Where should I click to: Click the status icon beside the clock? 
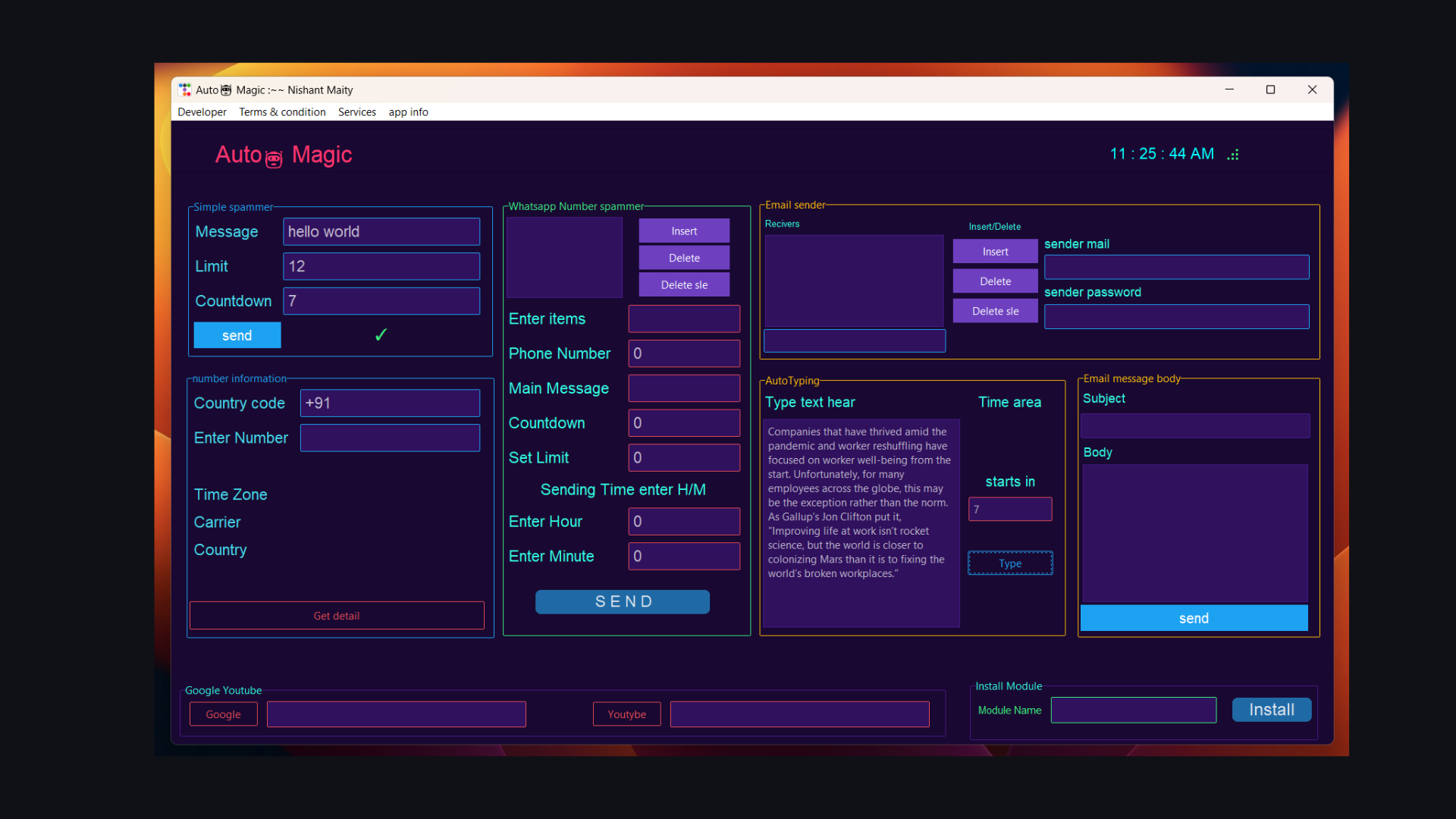tap(1232, 154)
